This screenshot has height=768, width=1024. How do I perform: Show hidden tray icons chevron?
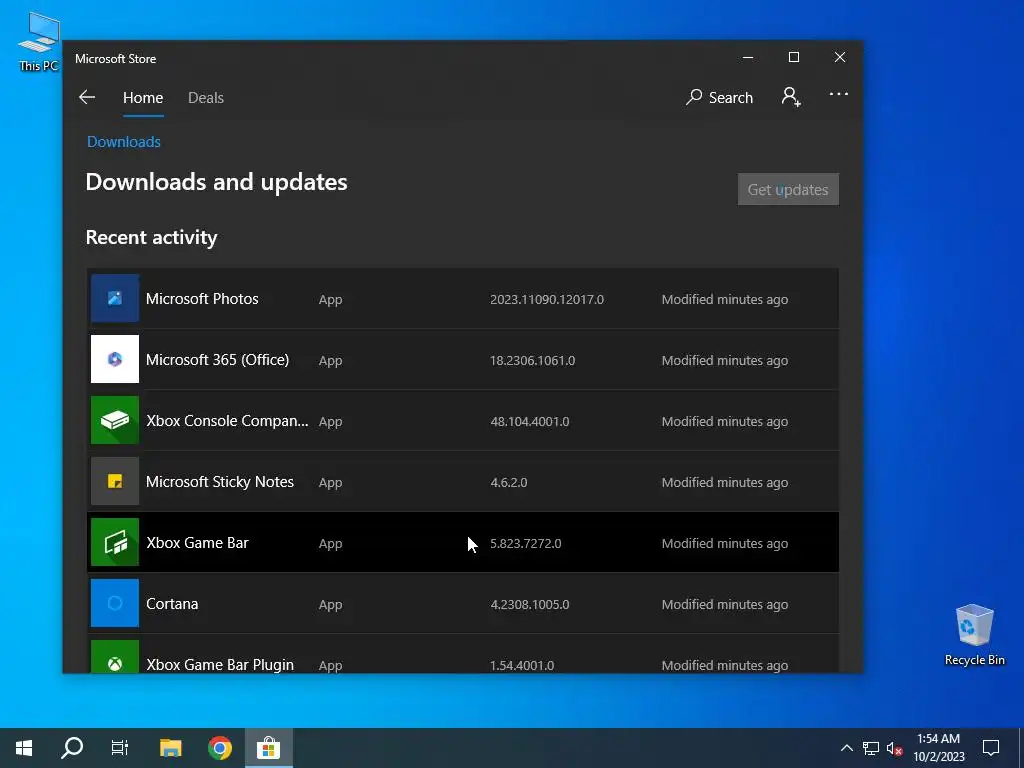[846, 748]
